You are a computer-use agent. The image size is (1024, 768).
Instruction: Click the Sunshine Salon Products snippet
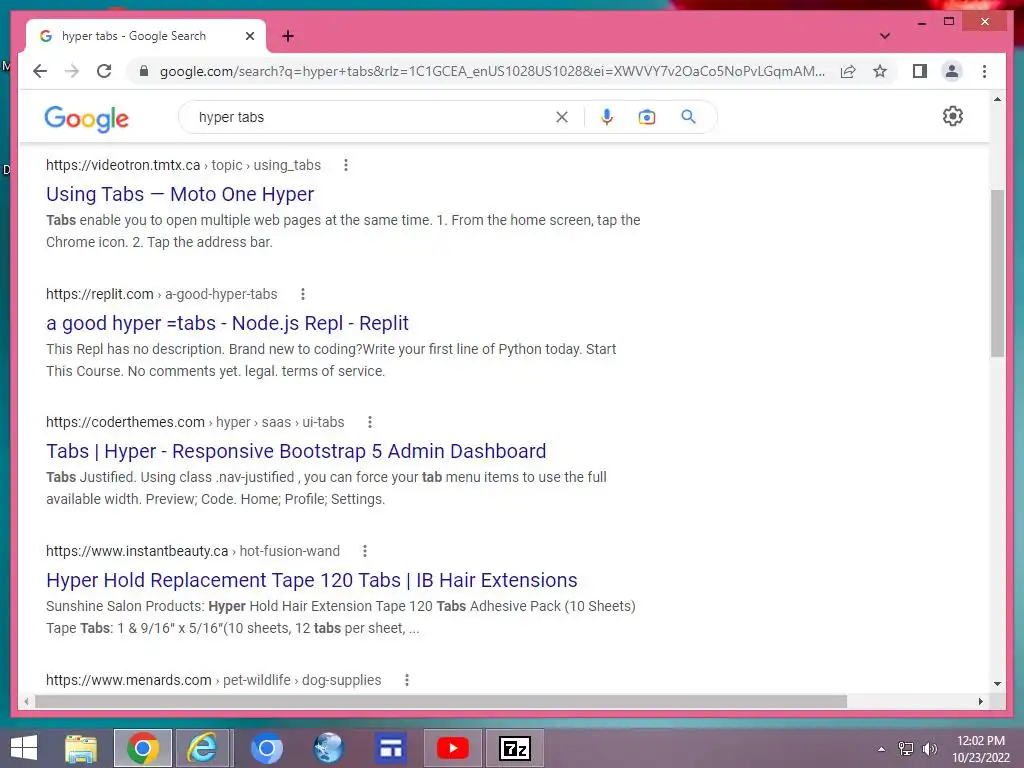tap(341, 617)
